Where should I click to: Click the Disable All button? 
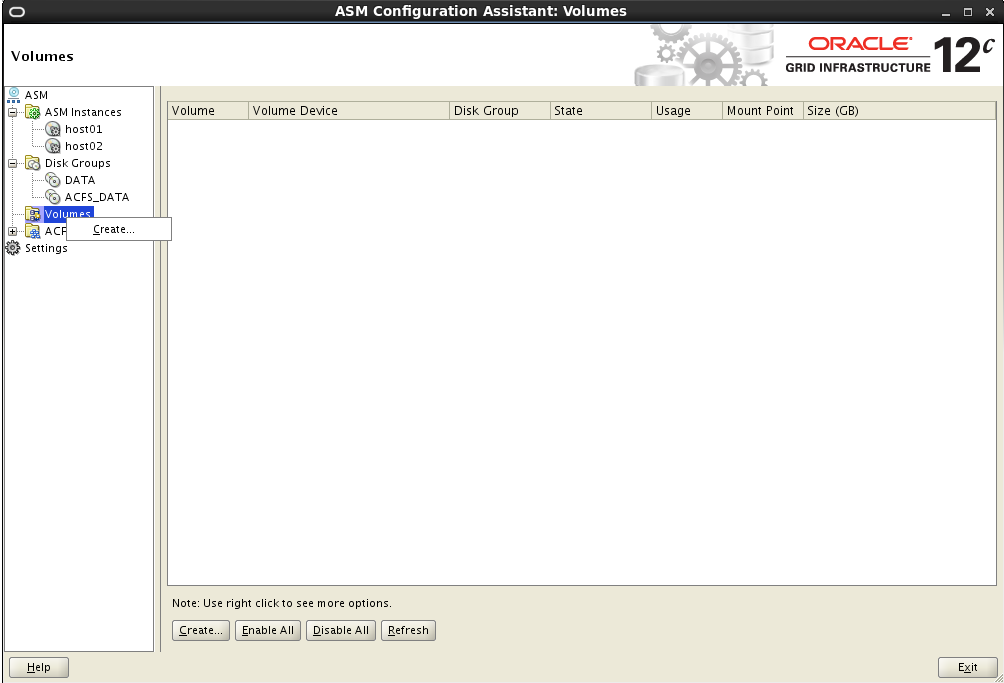coord(341,631)
